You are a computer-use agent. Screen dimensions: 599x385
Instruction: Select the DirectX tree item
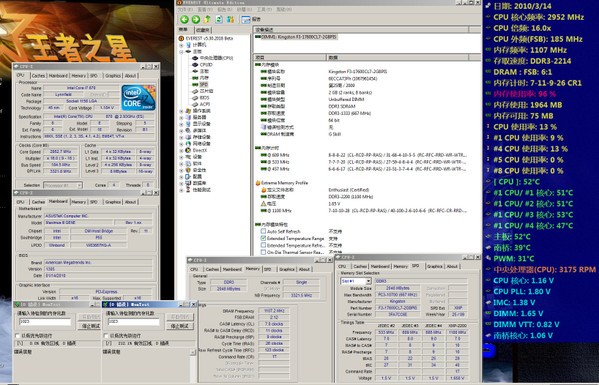[200, 150]
